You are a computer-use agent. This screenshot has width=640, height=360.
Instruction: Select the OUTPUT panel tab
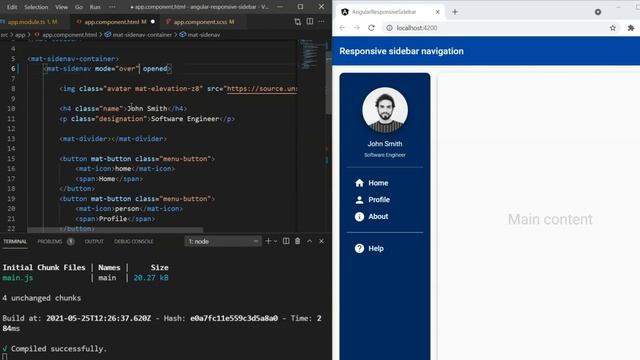click(94, 242)
